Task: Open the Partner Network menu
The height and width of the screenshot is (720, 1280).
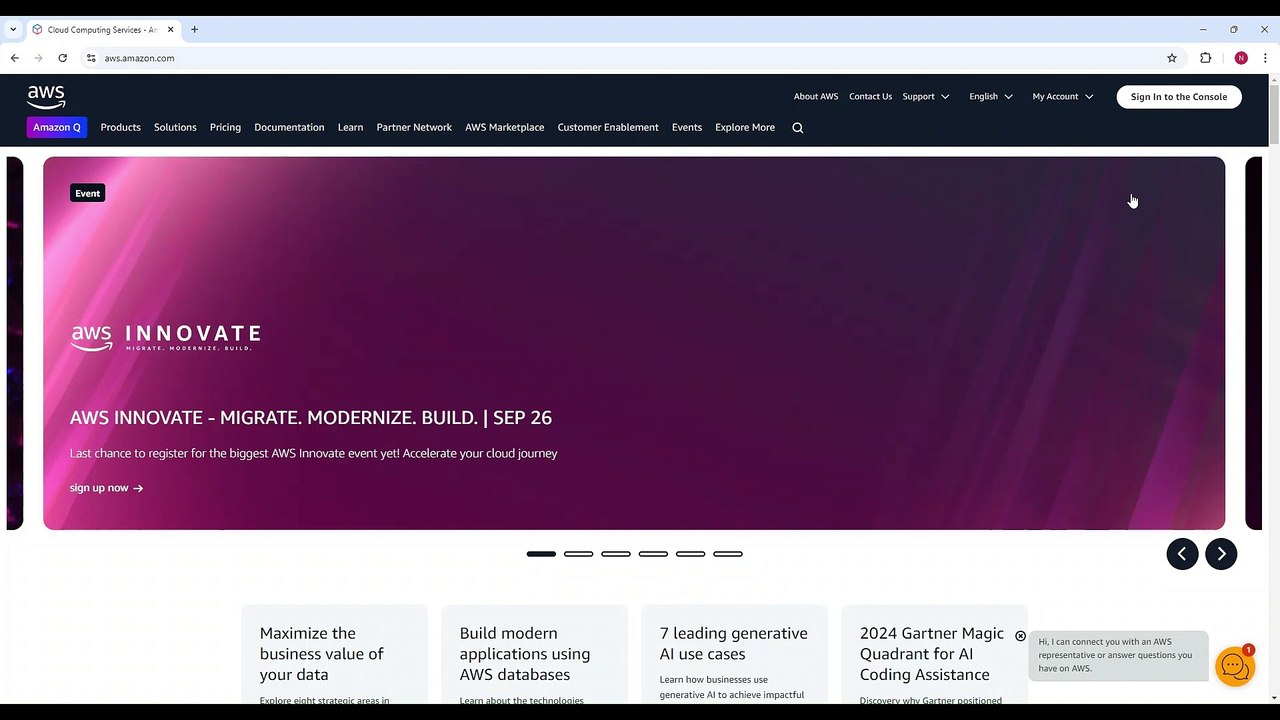Action: tap(414, 128)
